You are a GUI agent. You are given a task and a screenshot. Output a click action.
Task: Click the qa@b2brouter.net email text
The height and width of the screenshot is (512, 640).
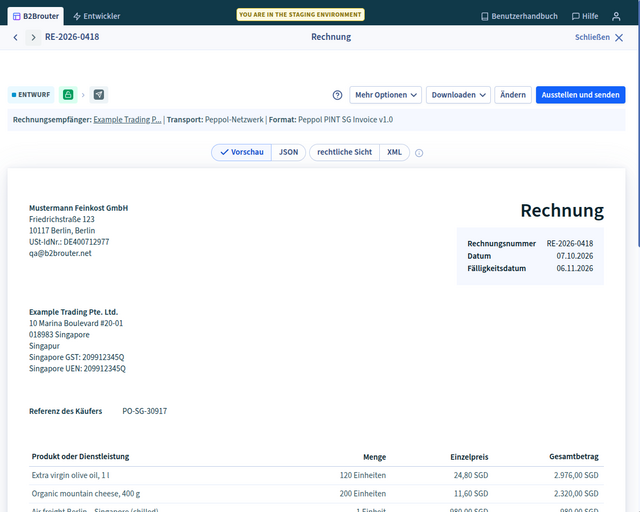coord(60,253)
